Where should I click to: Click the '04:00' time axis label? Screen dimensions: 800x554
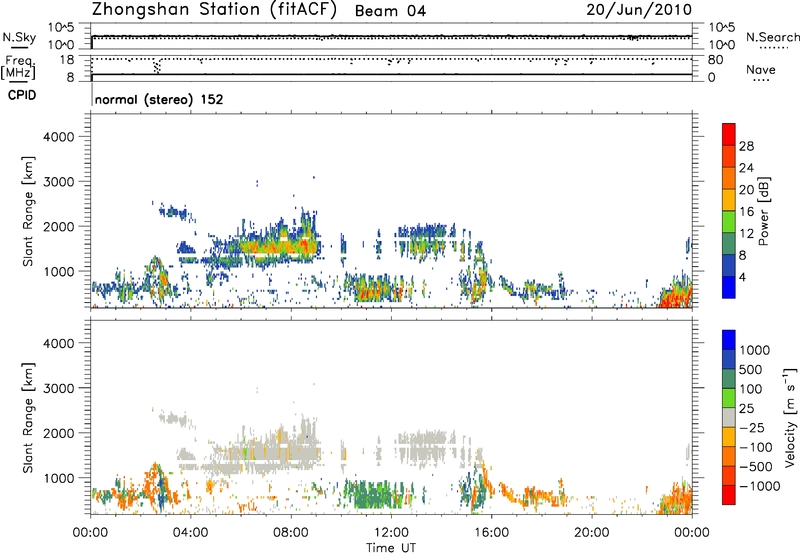tap(191, 533)
